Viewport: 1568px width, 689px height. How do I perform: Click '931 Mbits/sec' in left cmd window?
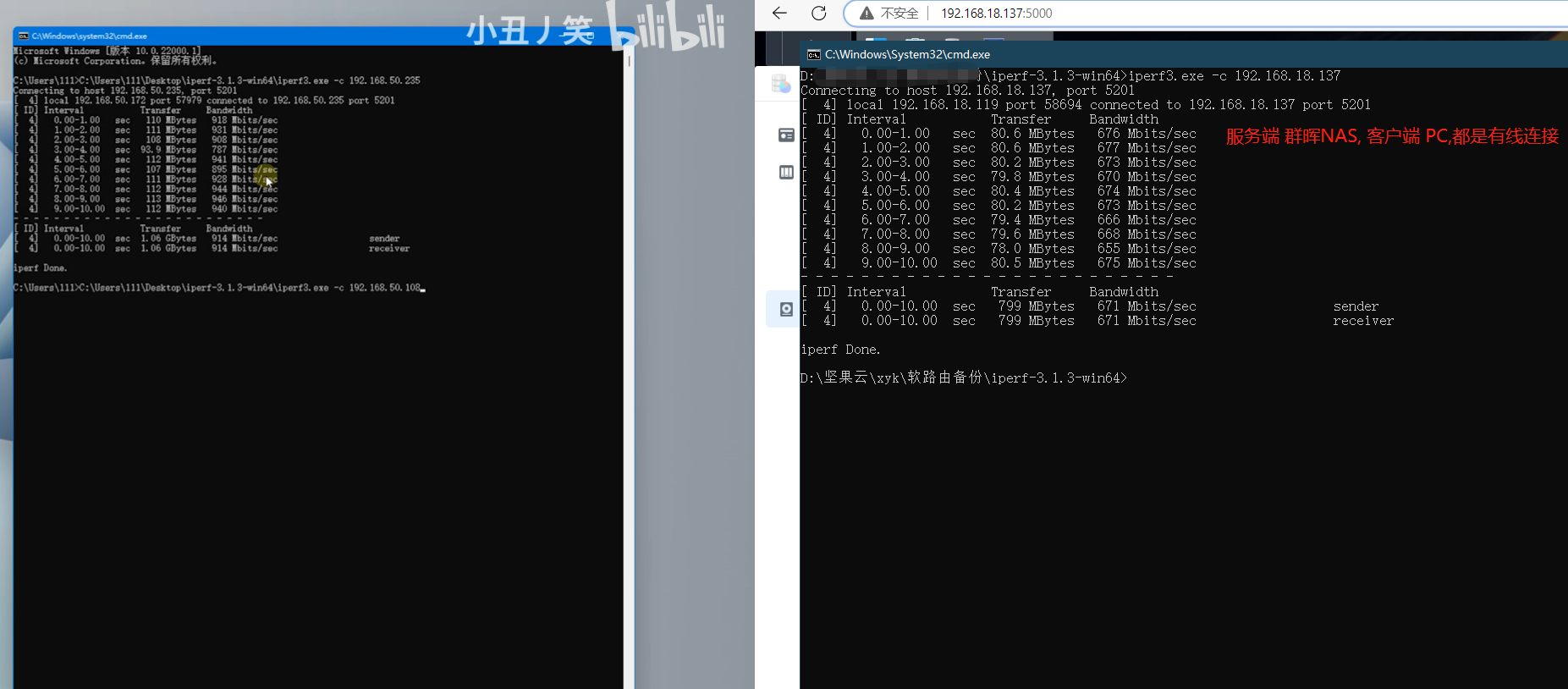[245, 130]
